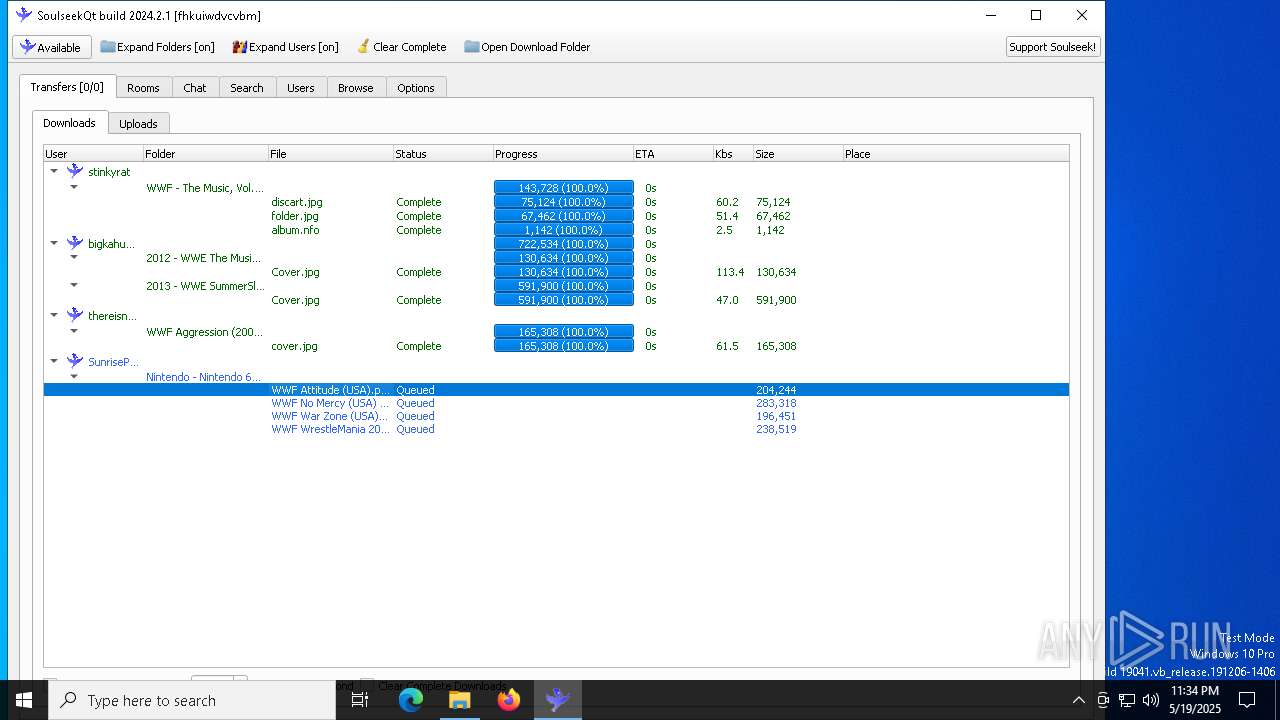Open the notification center icon
This screenshot has width=1280, height=720.
1247,700
